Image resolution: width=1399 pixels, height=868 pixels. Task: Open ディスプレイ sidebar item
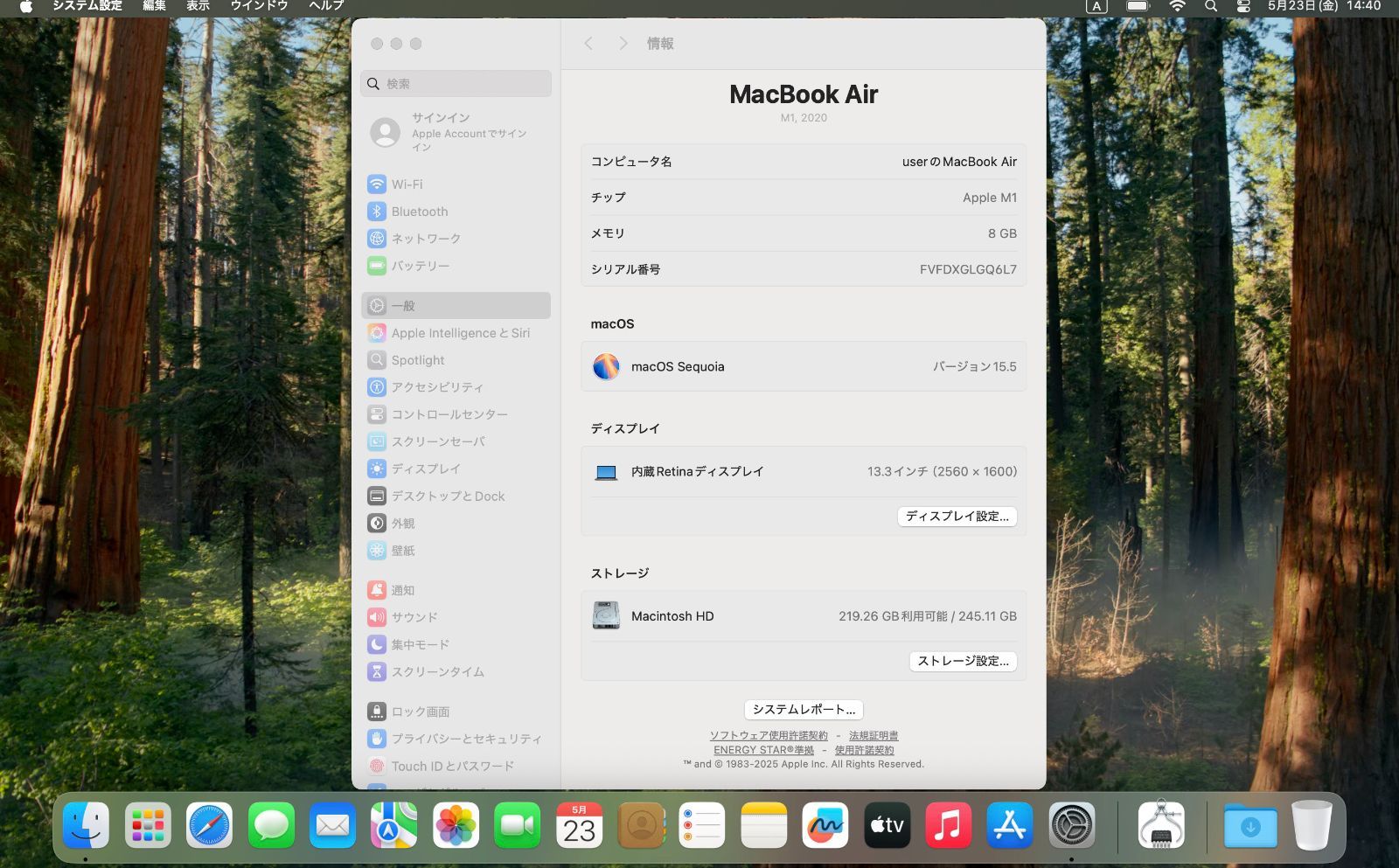tap(456, 469)
